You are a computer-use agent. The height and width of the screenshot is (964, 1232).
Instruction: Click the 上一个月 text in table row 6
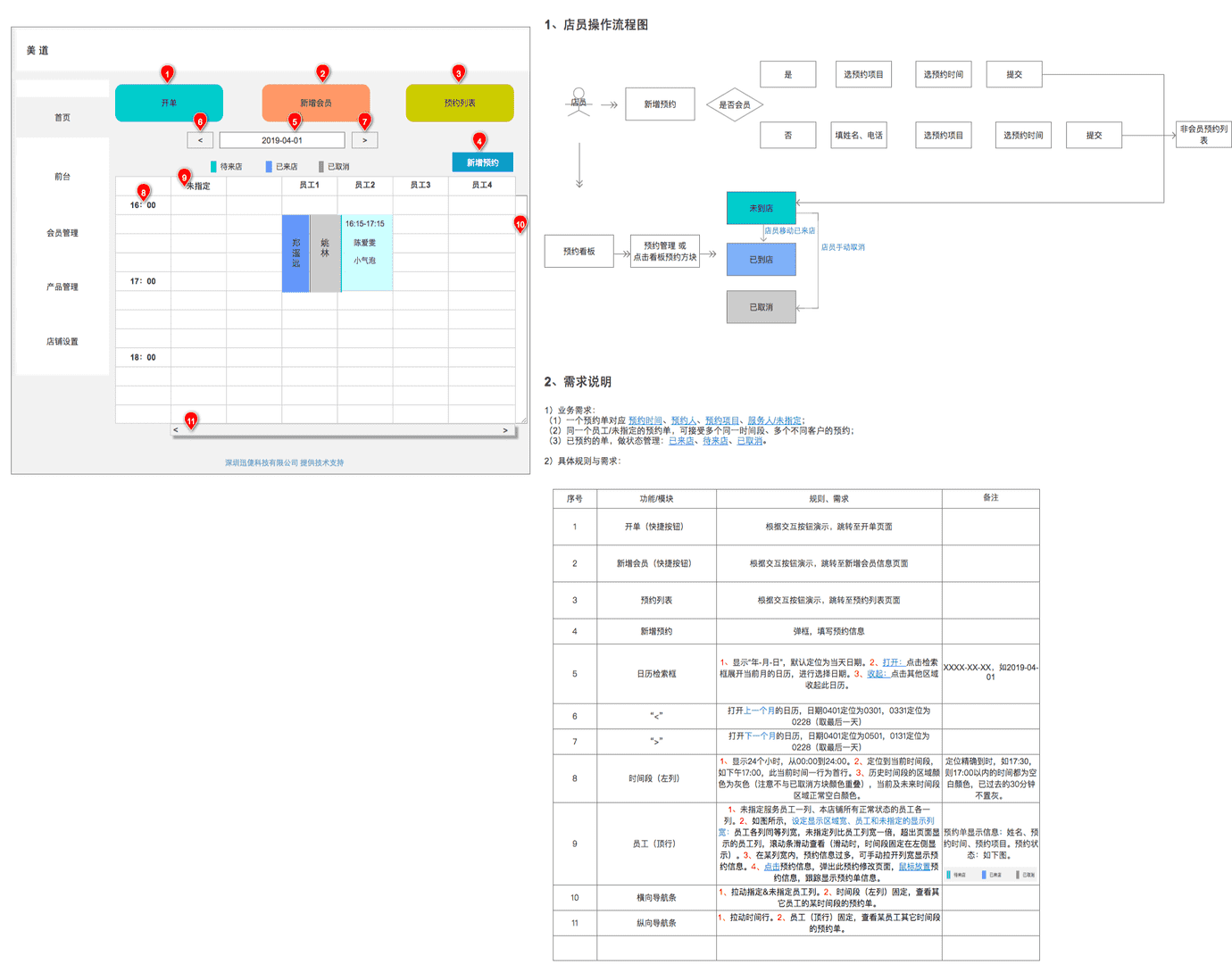click(760, 711)
